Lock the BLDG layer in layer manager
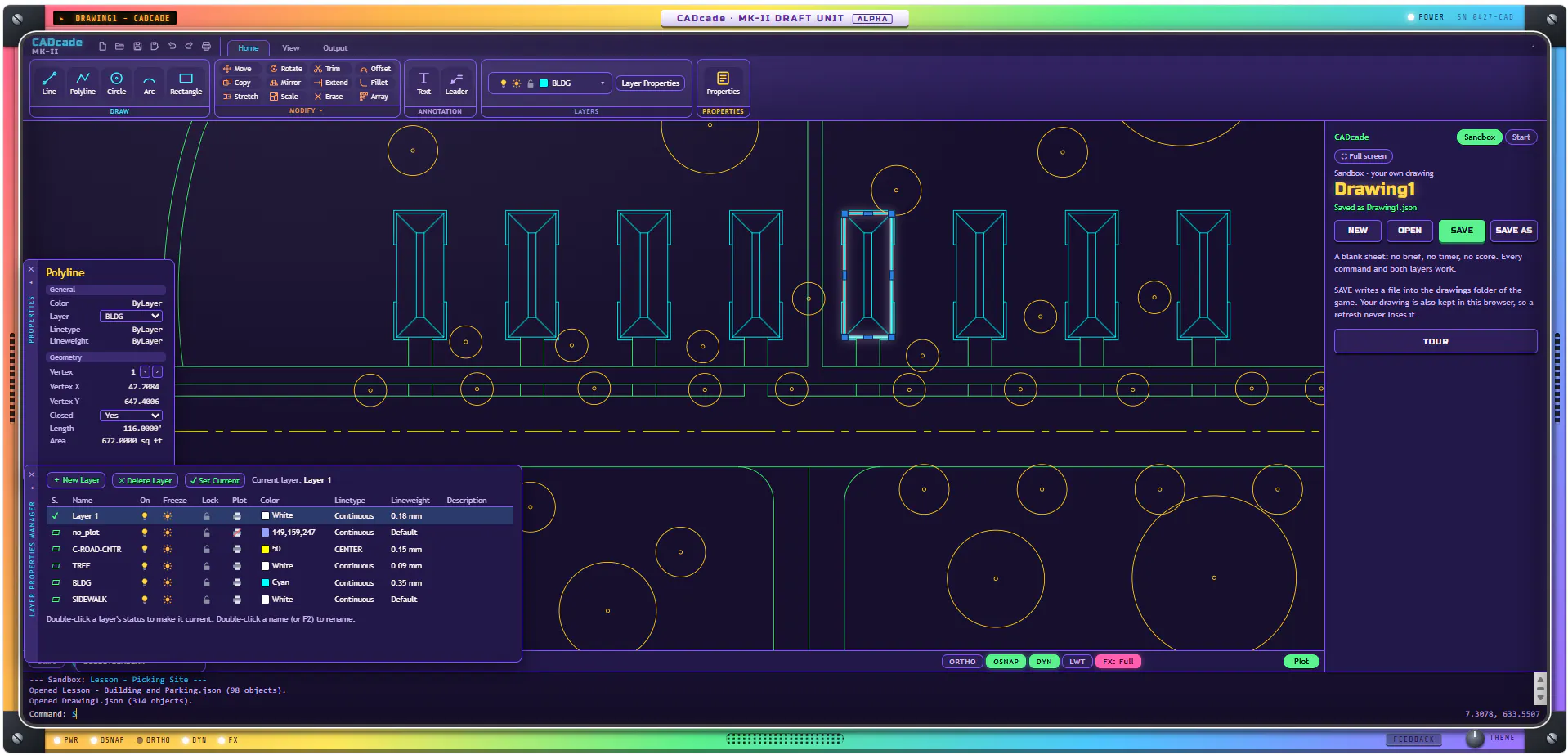Screen dimensions: 1568x755 207,583
